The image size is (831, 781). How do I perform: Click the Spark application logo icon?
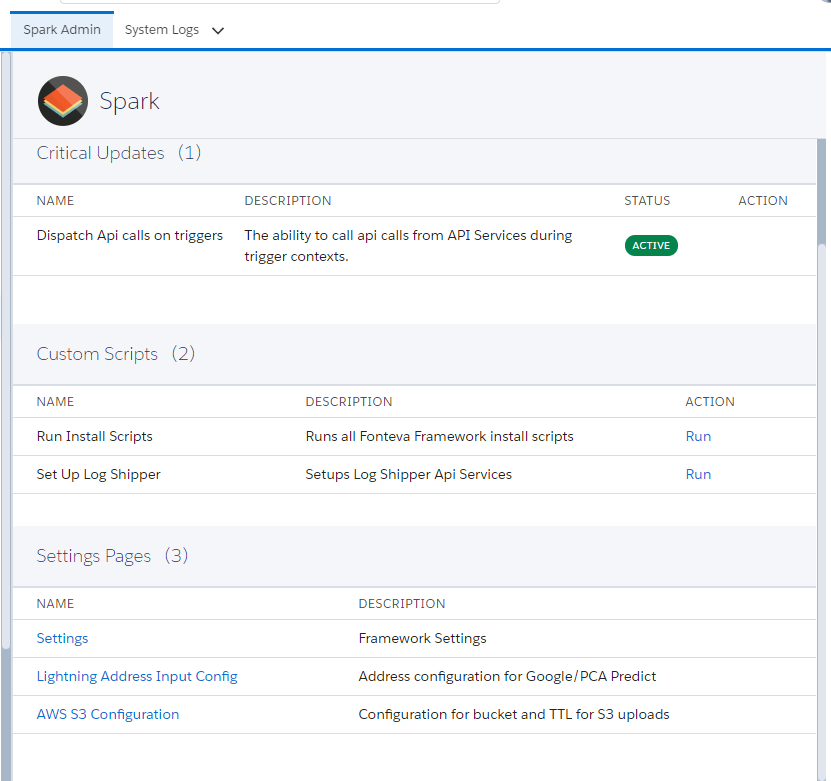tap(62, 100)
